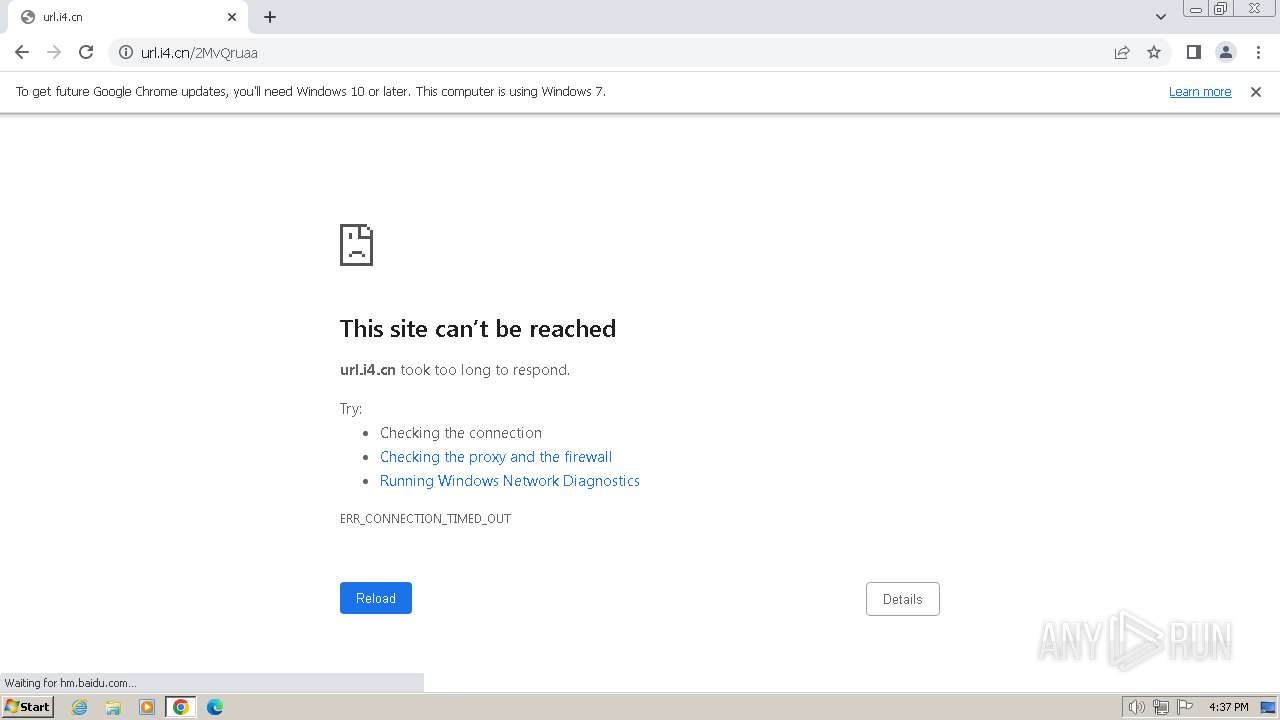The image size is (1280, 720).
Task: Click the Details button
Action: [903, 599]
